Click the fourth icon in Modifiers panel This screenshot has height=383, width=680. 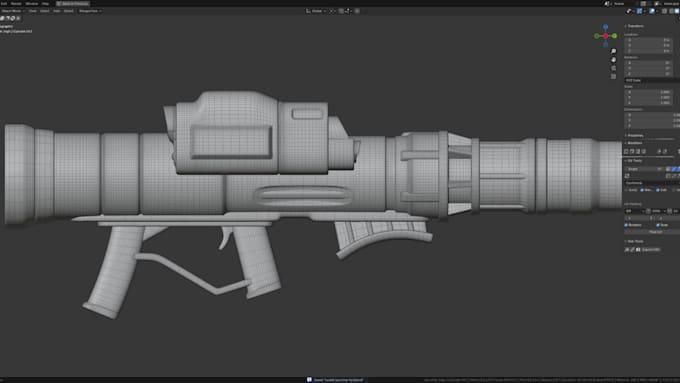click(644, 151)
